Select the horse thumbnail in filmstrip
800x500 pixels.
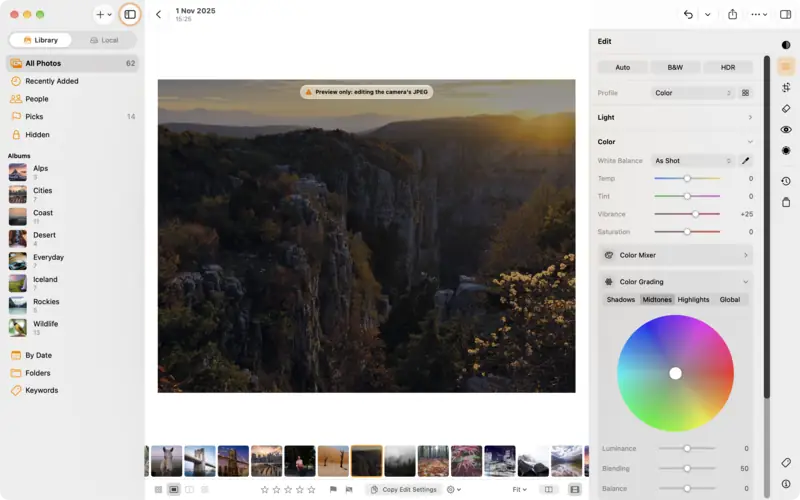166,461
